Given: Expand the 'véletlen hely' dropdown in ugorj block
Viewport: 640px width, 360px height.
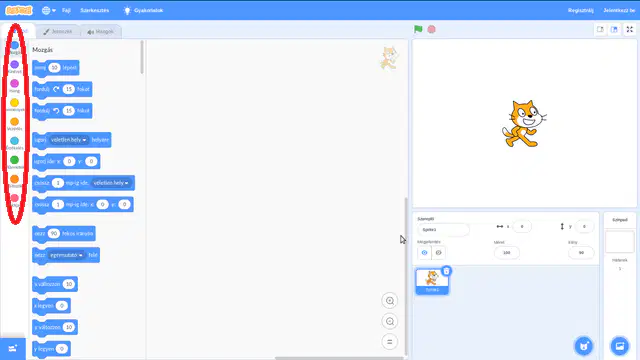Looking at the screenshot, I should pyautogui.click(x=69, y=140).
